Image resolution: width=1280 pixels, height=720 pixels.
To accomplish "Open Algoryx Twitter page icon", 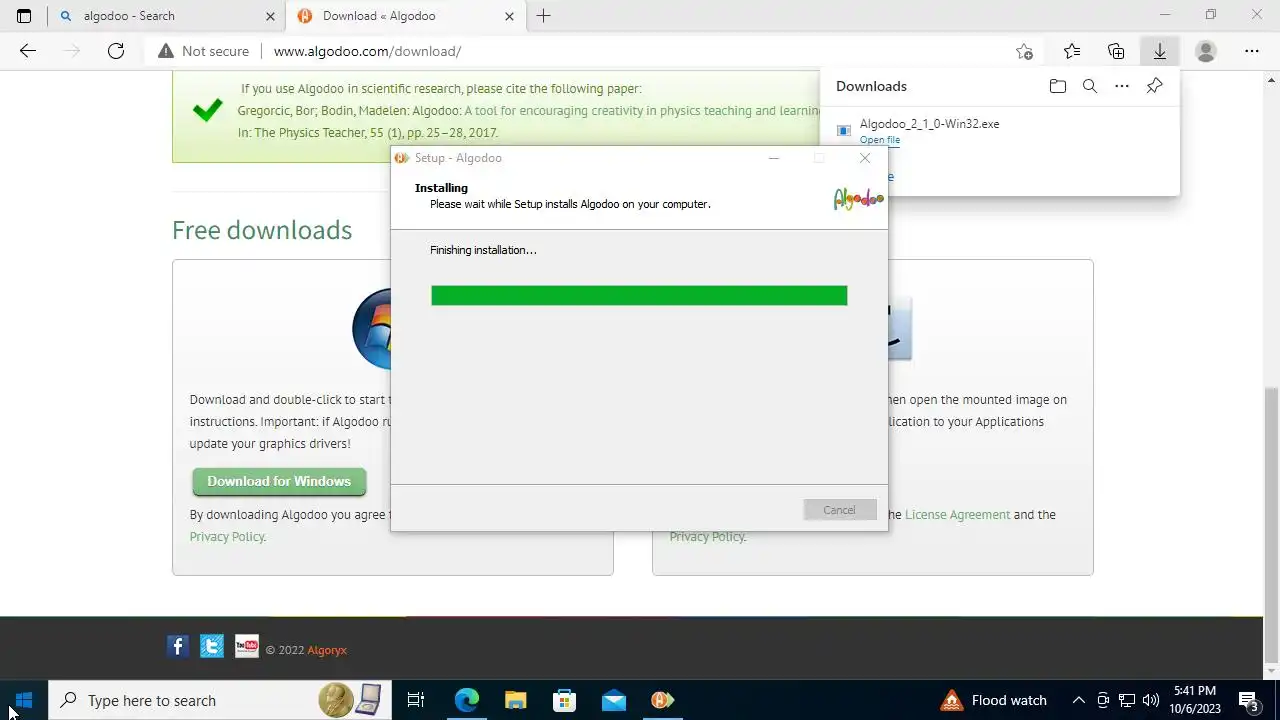I will coord(212,646).
